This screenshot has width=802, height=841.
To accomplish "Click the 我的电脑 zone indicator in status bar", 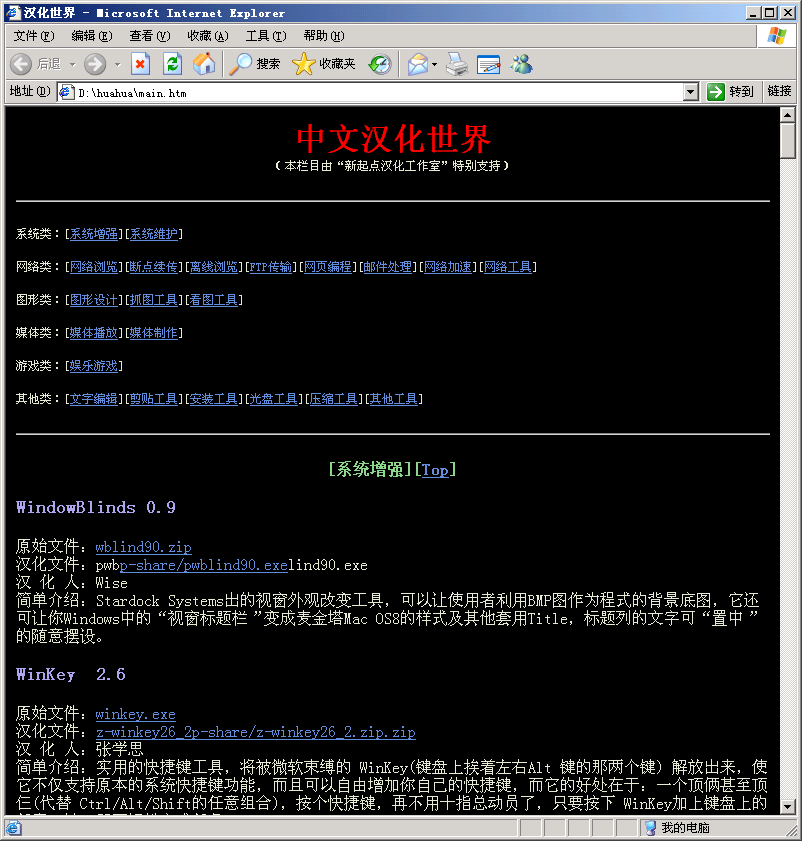I will click(x=677, y=828).
